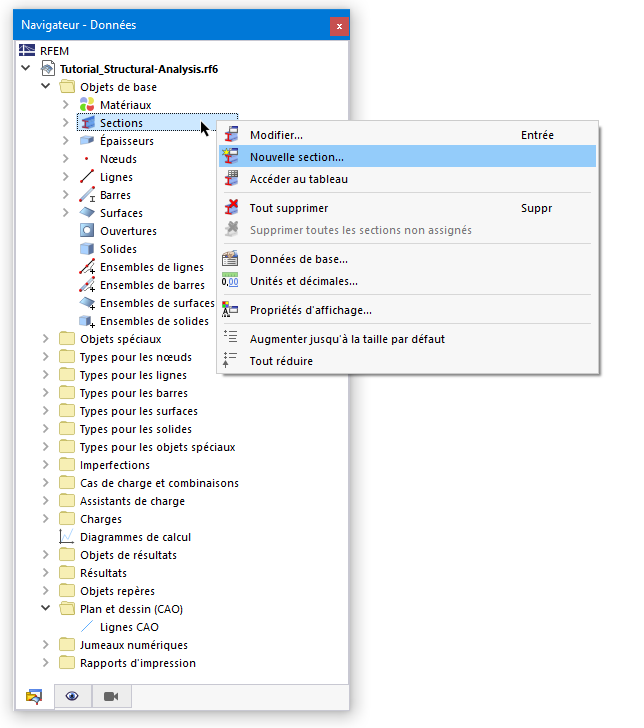Click the RFEM application icon at tree top

(27, 50)
